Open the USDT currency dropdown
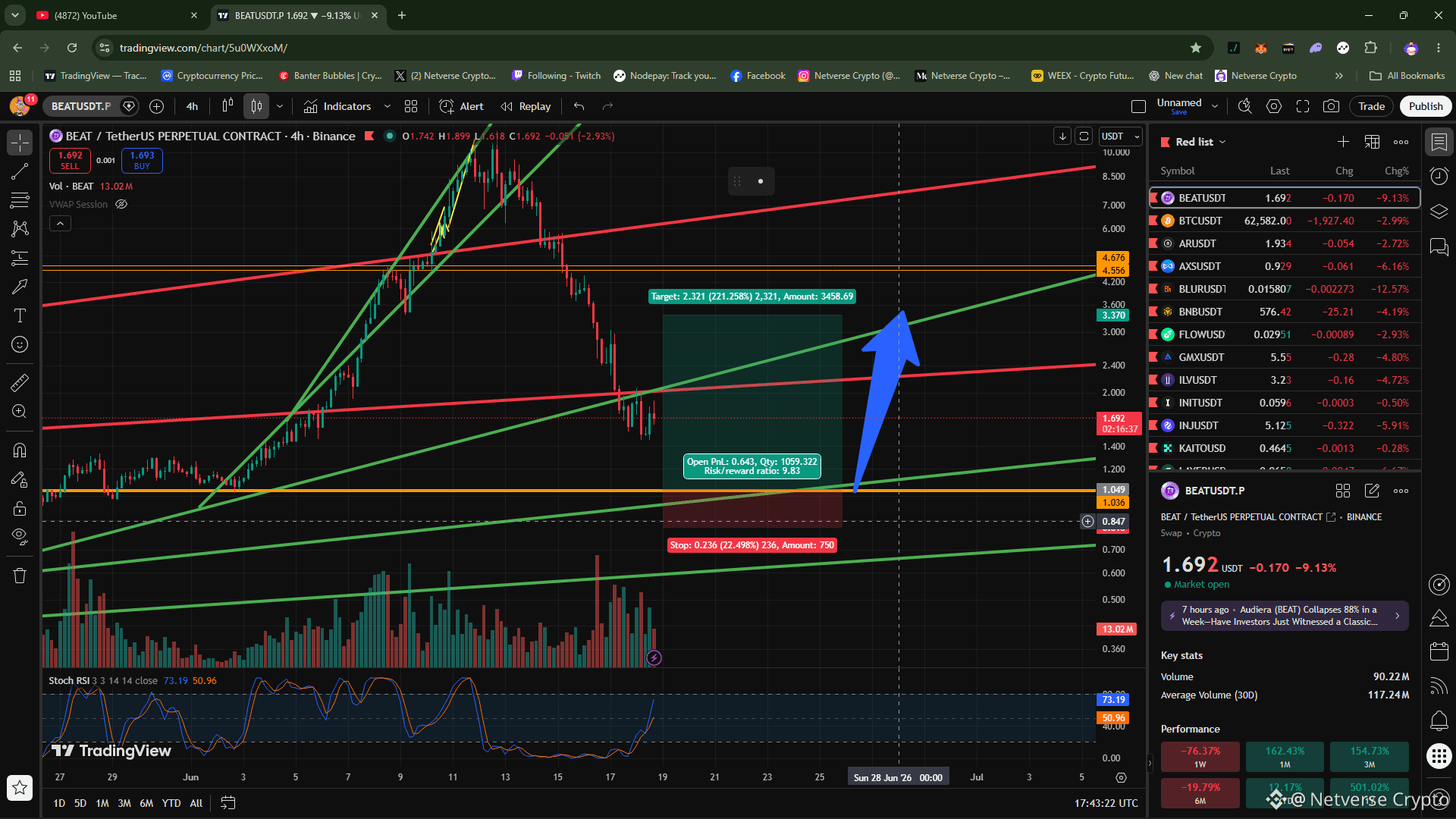The width and height of the screenshot is (1456, 819). click(x=1121, y=136)
